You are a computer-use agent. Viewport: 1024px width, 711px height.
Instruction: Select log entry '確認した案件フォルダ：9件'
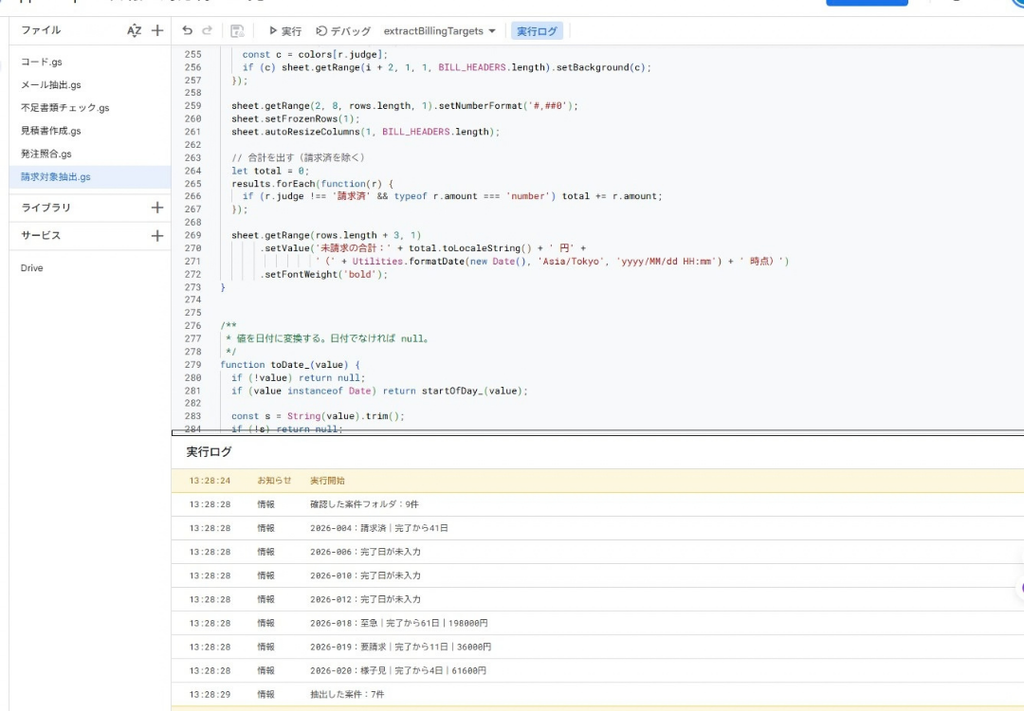(598, 504)
